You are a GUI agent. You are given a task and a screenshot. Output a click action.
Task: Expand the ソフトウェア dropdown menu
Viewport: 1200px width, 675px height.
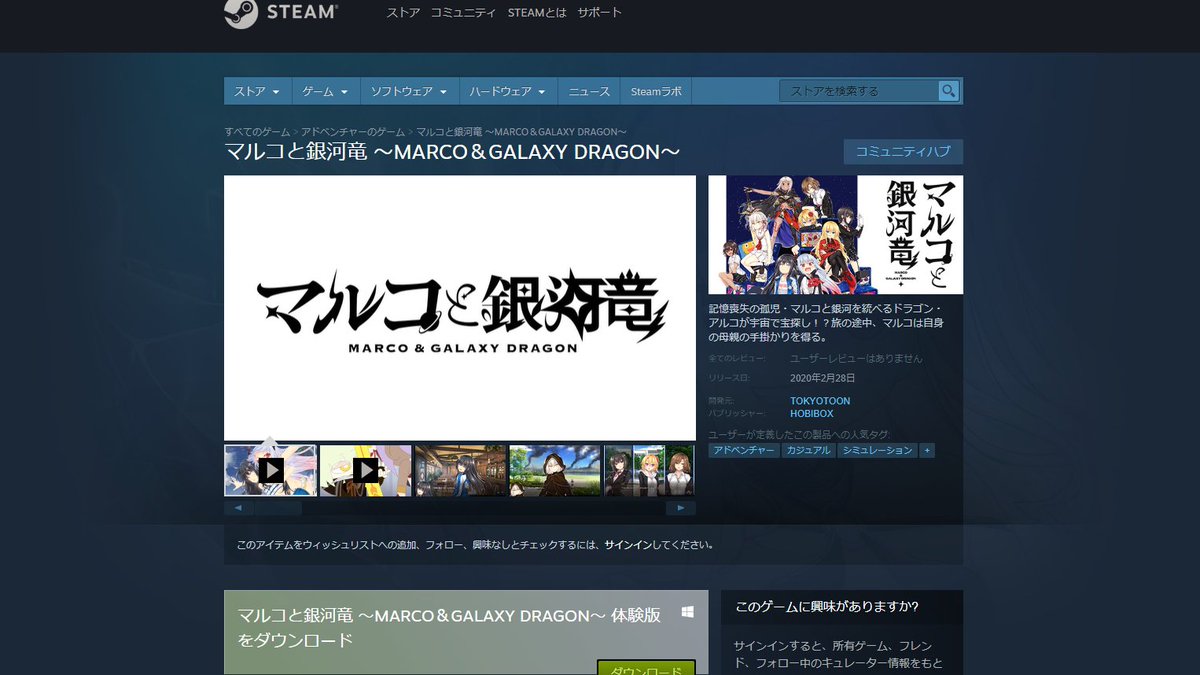click(409, 91)
